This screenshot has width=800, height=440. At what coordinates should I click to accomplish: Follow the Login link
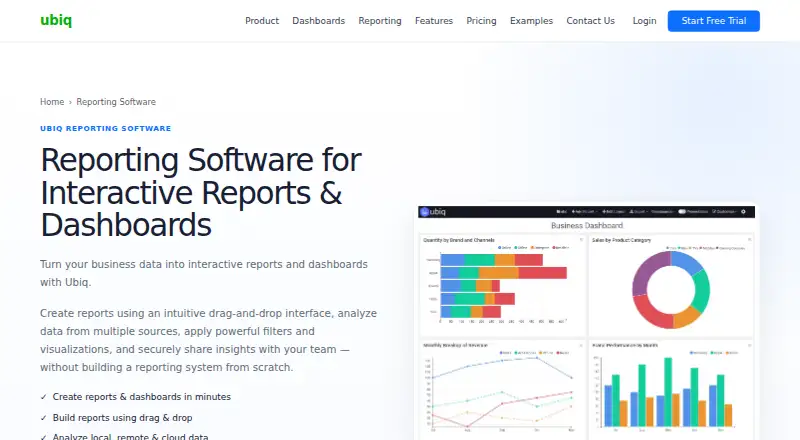click(x=644, y=21)
